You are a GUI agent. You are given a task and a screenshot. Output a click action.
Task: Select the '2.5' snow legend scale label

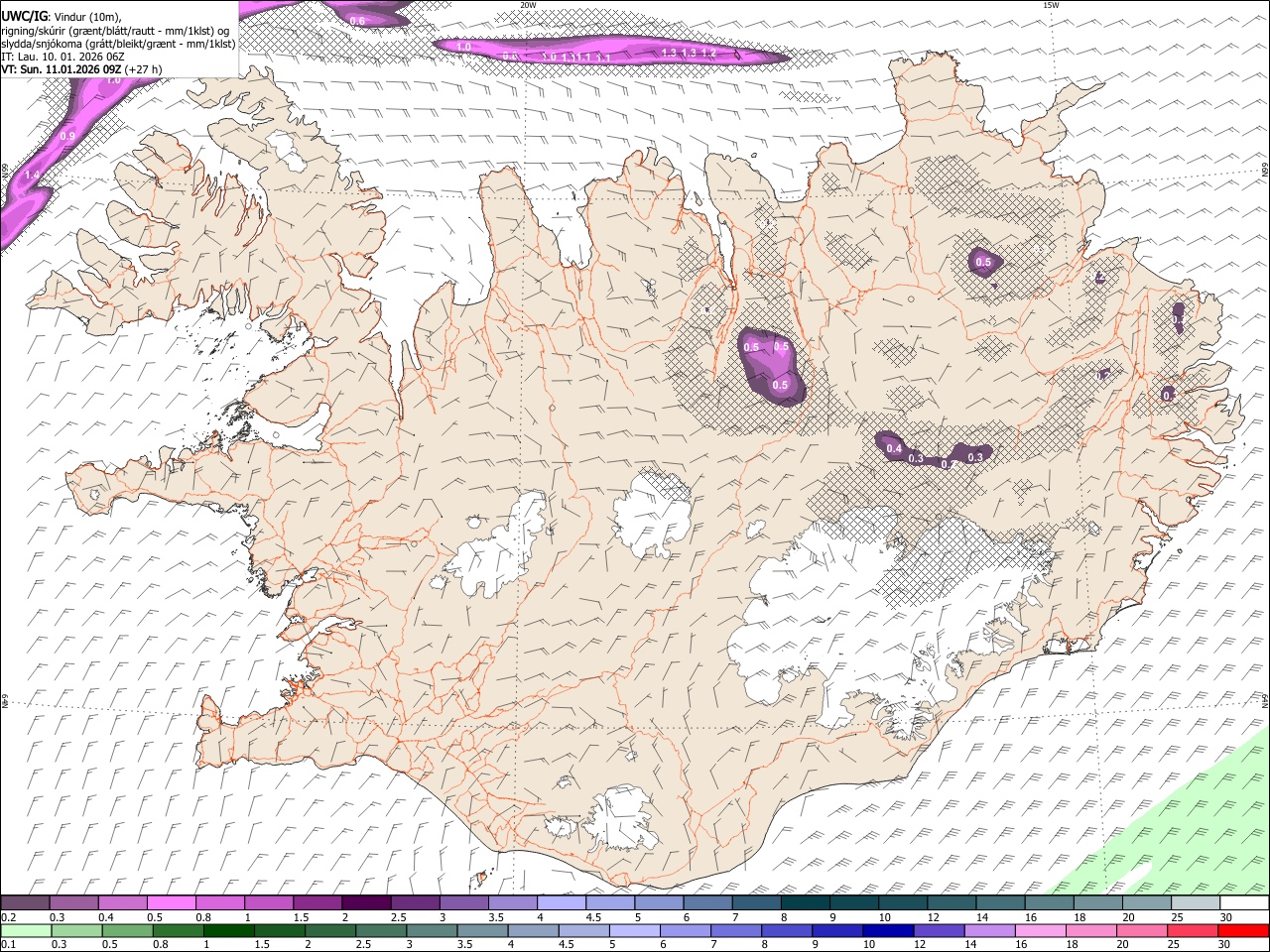[398, 917]
